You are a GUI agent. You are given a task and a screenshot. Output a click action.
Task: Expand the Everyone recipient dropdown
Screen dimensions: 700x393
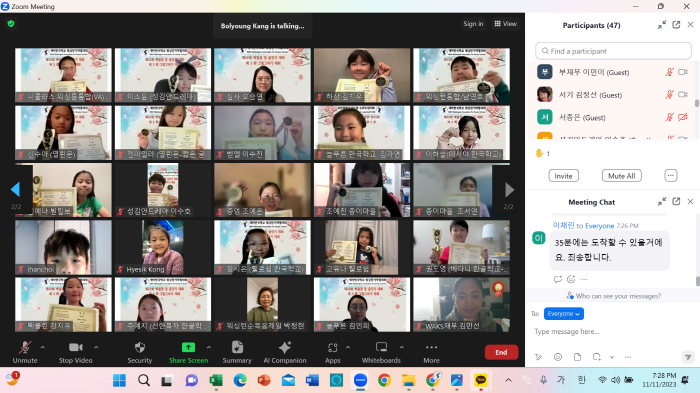click(x=564, y=314)
